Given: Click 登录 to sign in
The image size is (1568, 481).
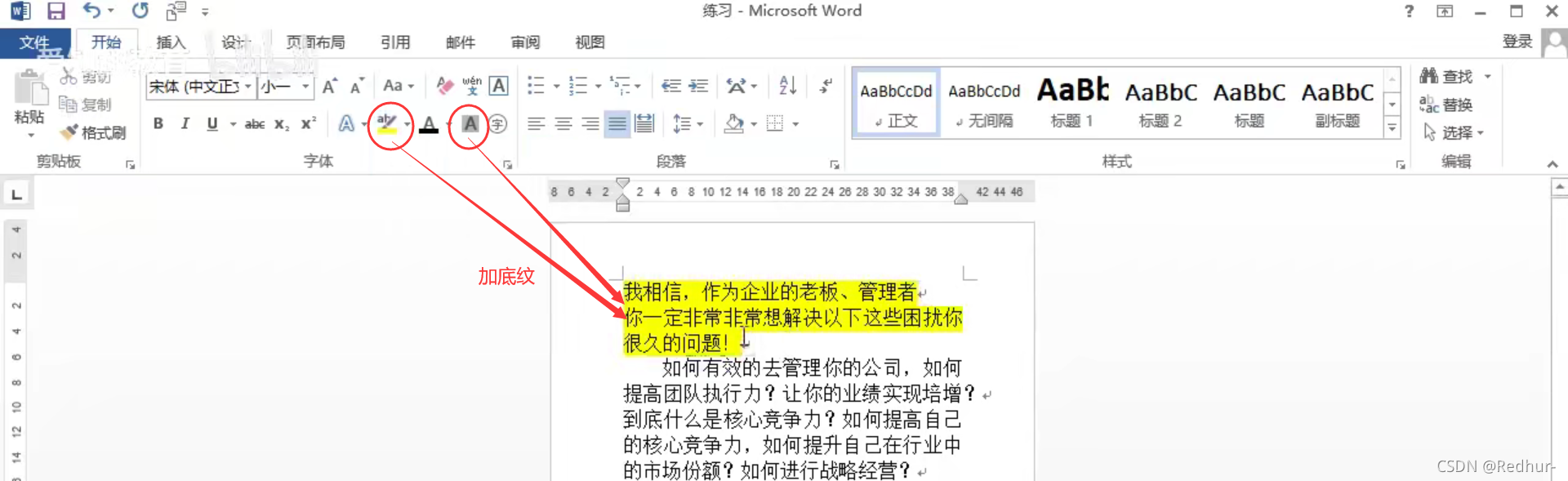Looking at the screenshot, I should tap(1517, 42).
